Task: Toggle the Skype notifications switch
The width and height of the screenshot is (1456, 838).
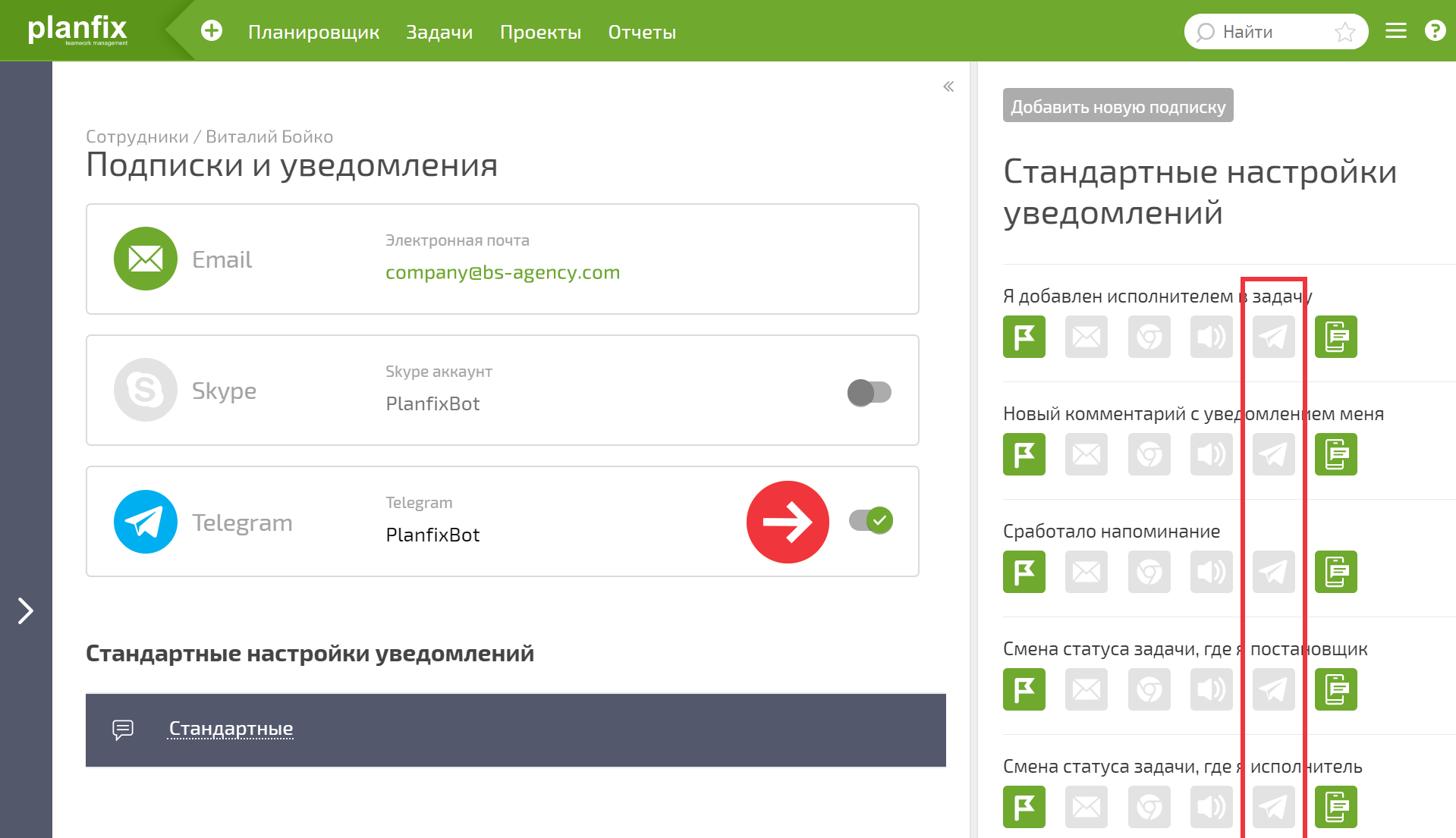Action: 870,392
